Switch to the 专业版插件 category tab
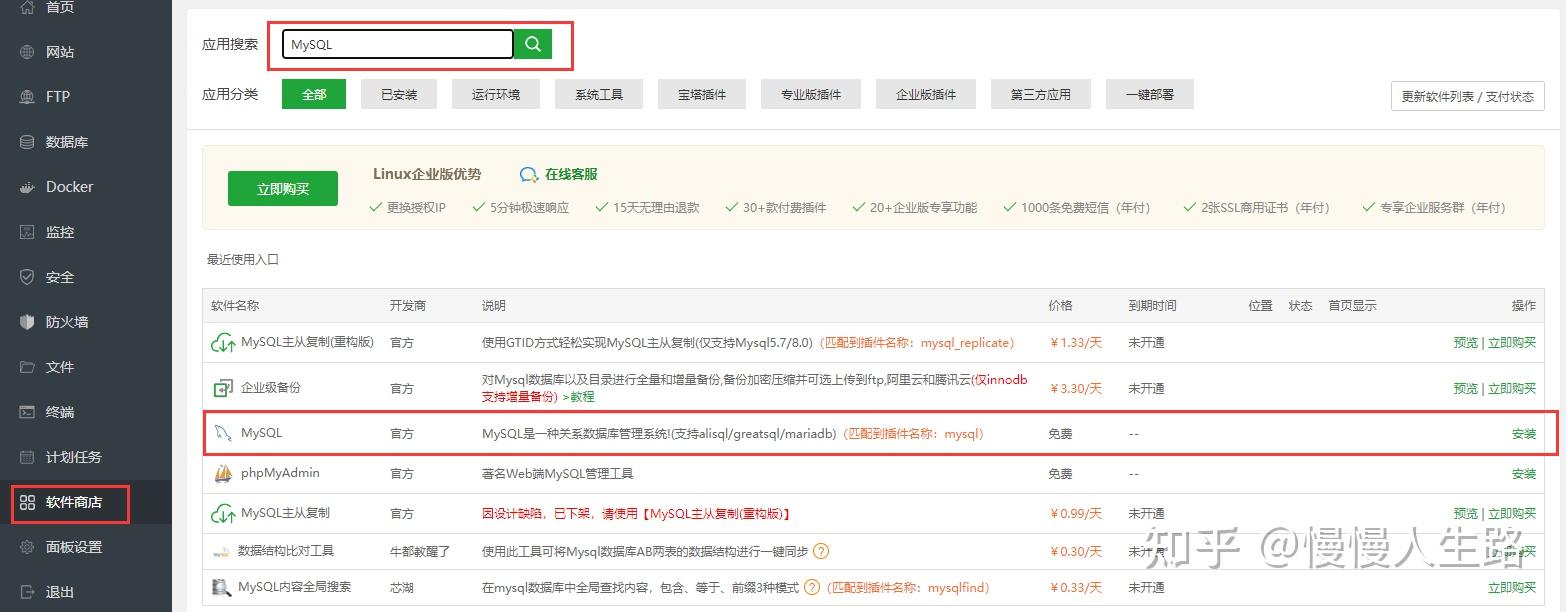Viewport: 1566px width, 612px height. [x=811, y=94]
